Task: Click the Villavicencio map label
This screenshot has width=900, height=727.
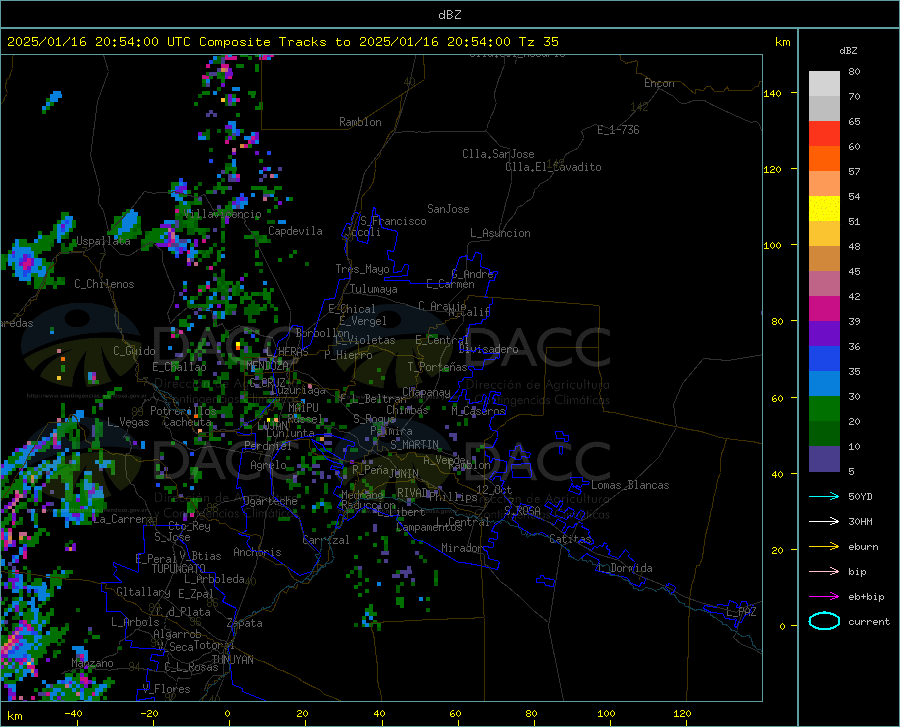Action: (223, 214)
